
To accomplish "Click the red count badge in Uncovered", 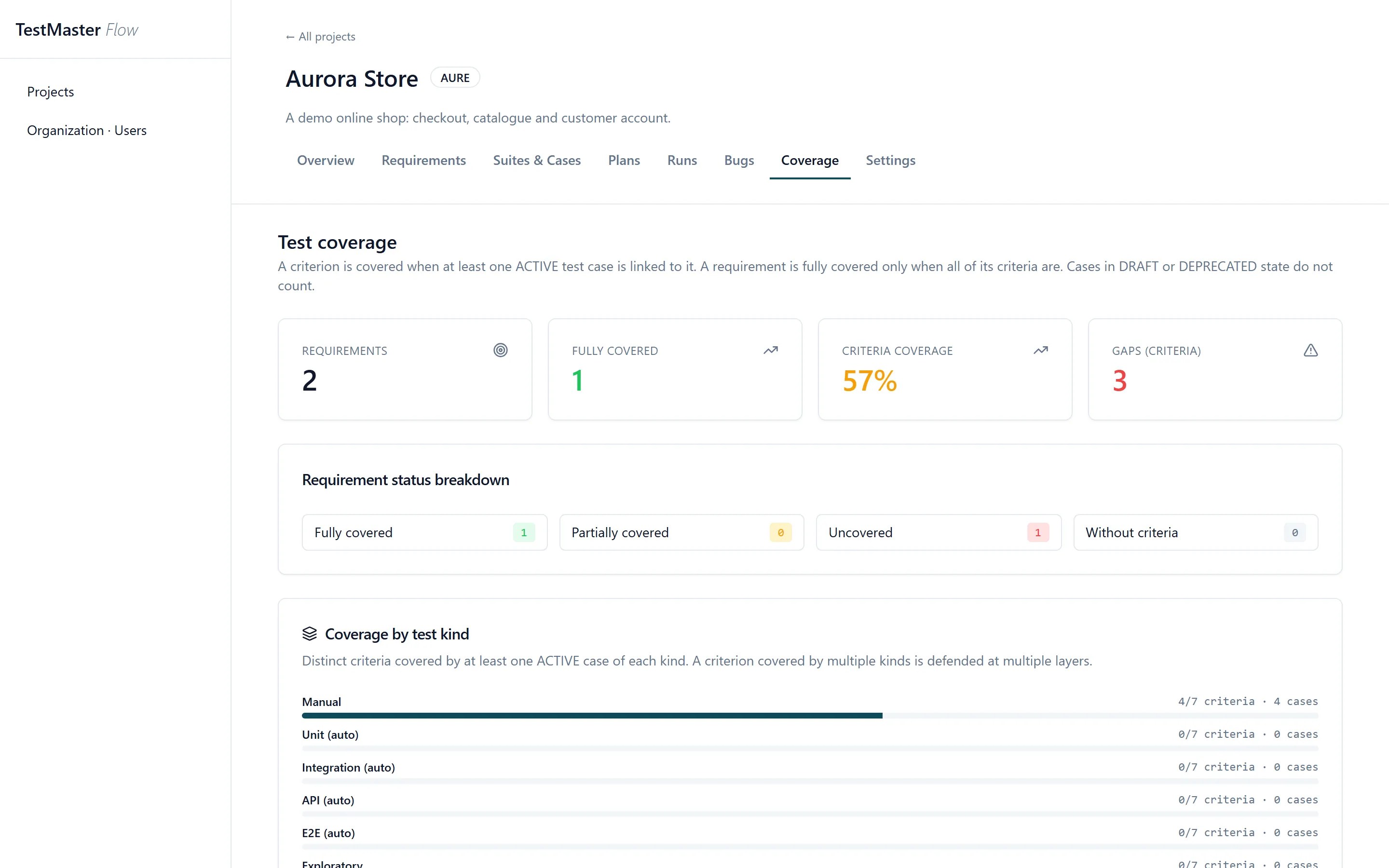I will pyautogui.click(x=1038, y=533).
